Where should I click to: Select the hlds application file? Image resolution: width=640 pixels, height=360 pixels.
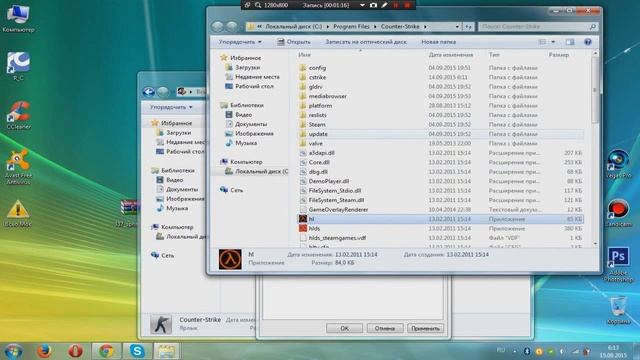point(314,229)
